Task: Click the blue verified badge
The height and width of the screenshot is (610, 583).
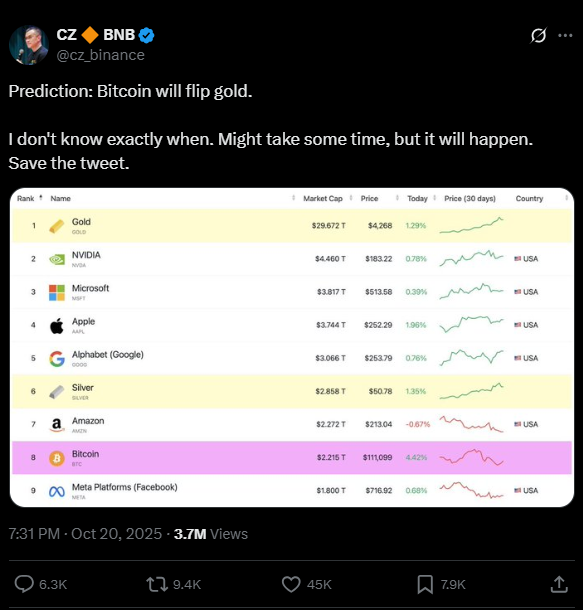Action: pos(147,35)
